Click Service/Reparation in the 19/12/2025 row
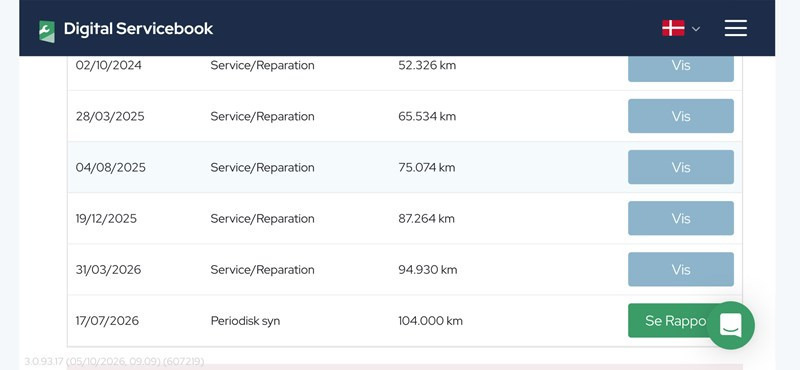This screenshot has height=370, width=800. (x=262, y=218)
